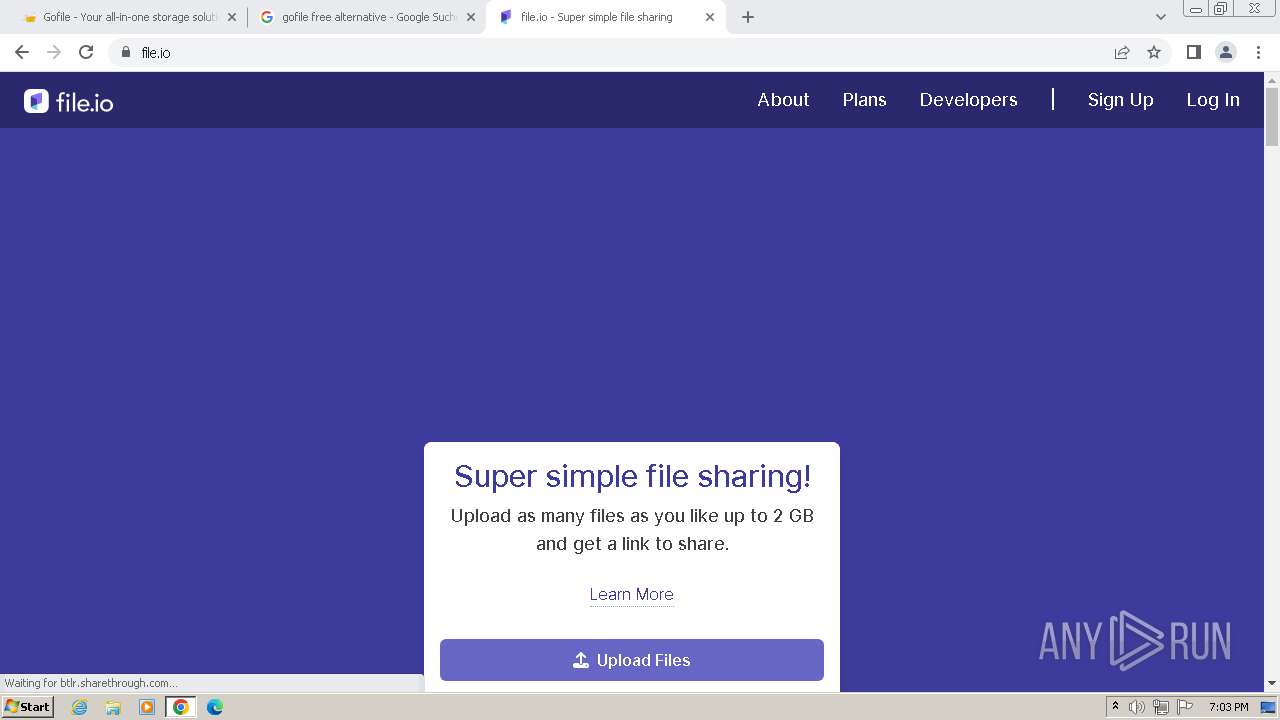Click the browser forward arrow
The height and width of the screenshot is (720, 1280).
coord(54,52)
